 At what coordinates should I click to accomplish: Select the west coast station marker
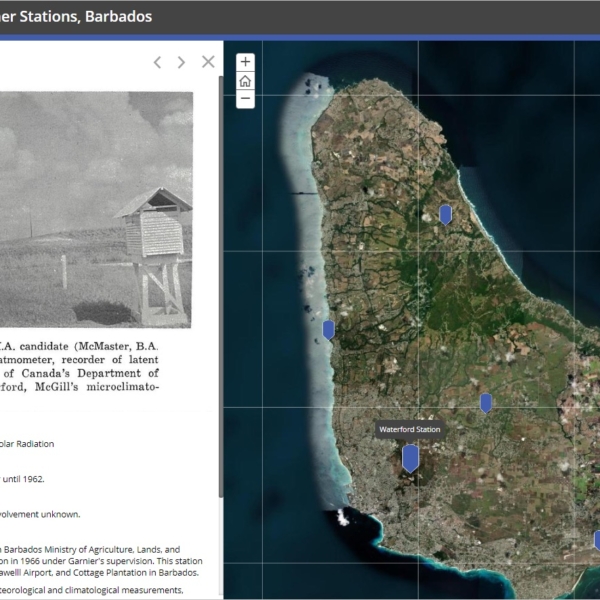coord(328,330)
